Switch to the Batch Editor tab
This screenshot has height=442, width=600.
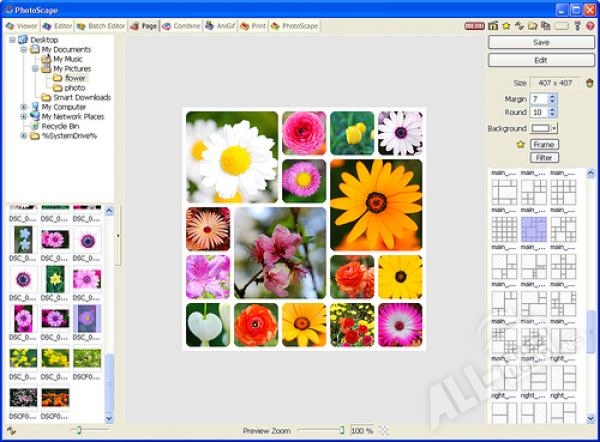coord(100,26)
